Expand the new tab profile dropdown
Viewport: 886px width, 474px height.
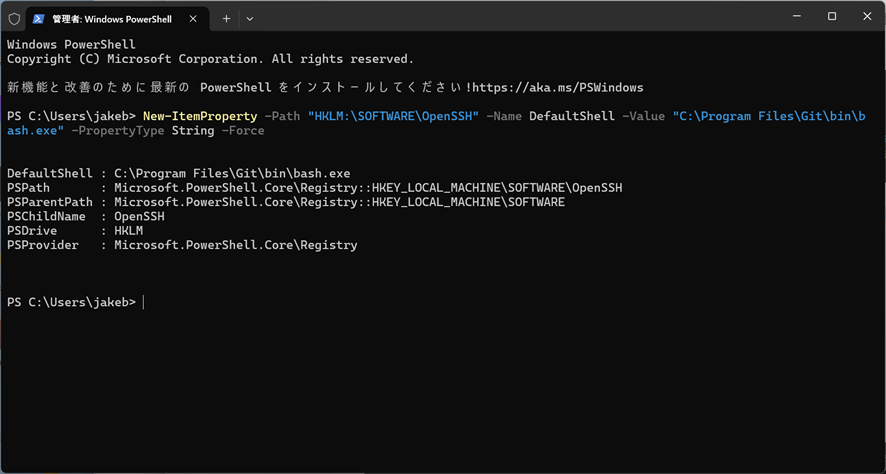[250, 18]
